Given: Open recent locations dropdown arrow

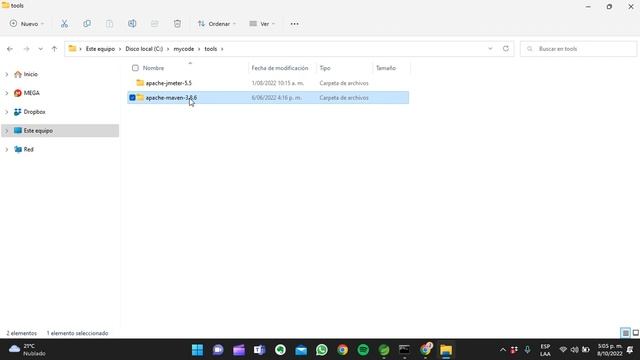Looking at the screenshot, I should coord(40,49).
